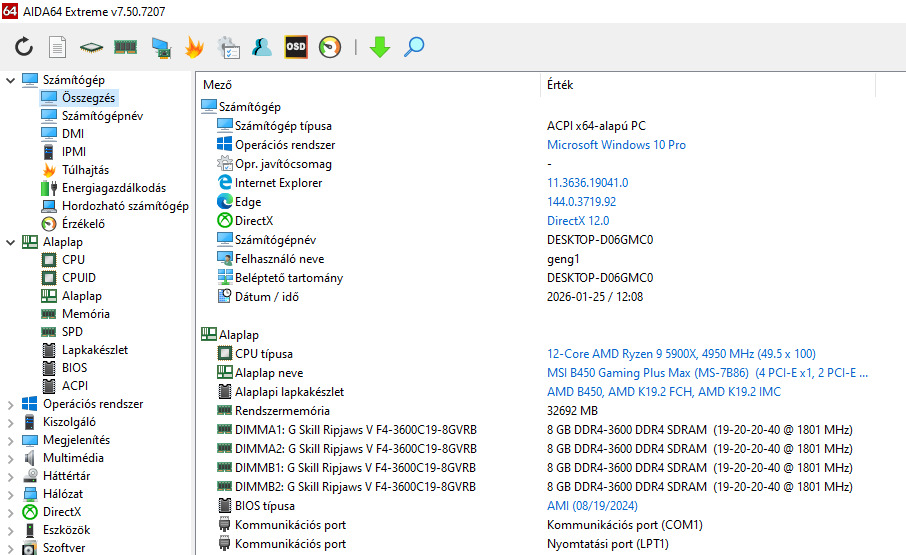Click the CPU chip toolbar icon
This screenshot has height=555, width=906.
click(91, 47)
